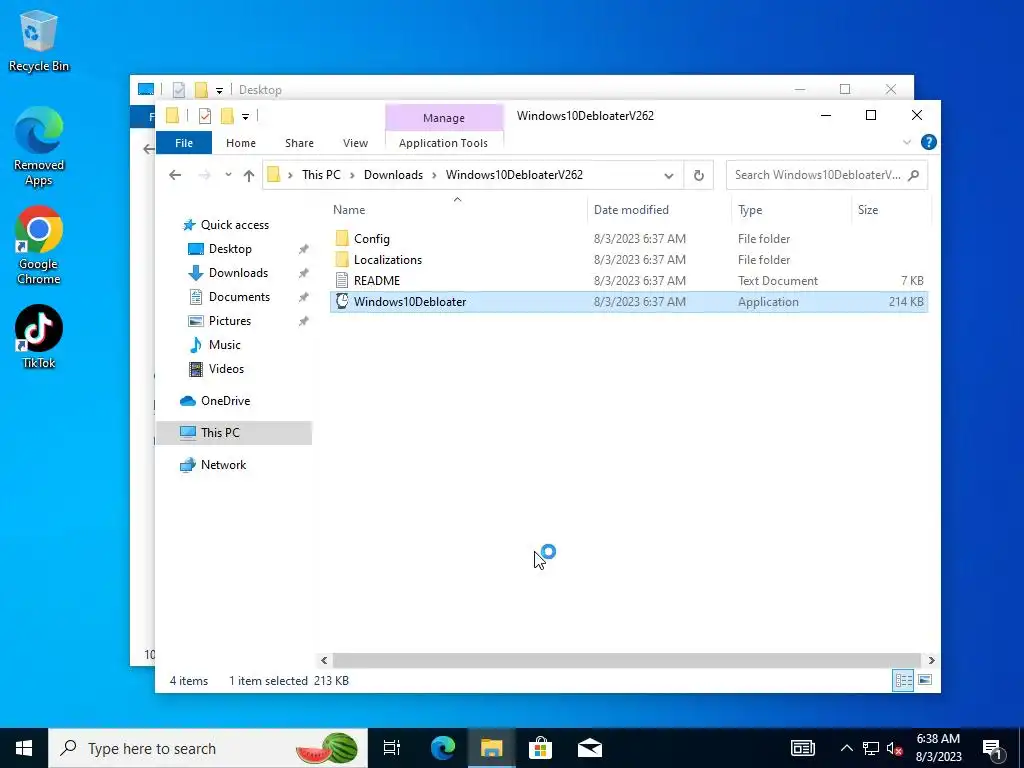1024x768 pixels.
Task: Launch Google Chrome from the desktop
Action: pyautogui.click(x=39, y=244)
